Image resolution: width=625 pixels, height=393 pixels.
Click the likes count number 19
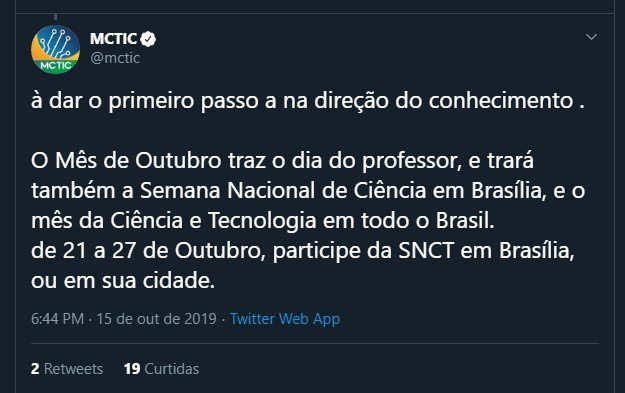[x=132, y=369]
